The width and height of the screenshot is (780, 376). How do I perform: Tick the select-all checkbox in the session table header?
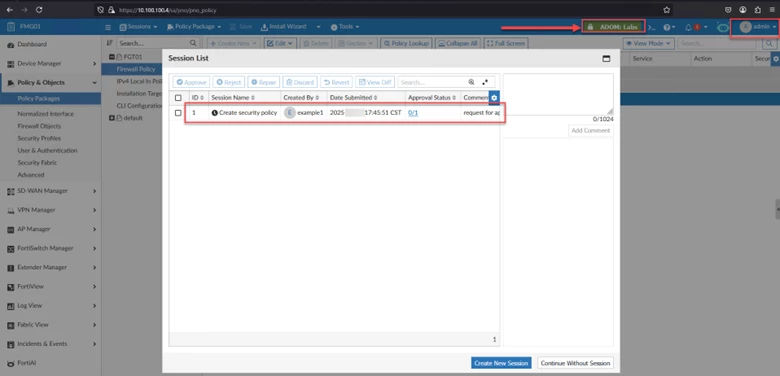tap(178, 98)
